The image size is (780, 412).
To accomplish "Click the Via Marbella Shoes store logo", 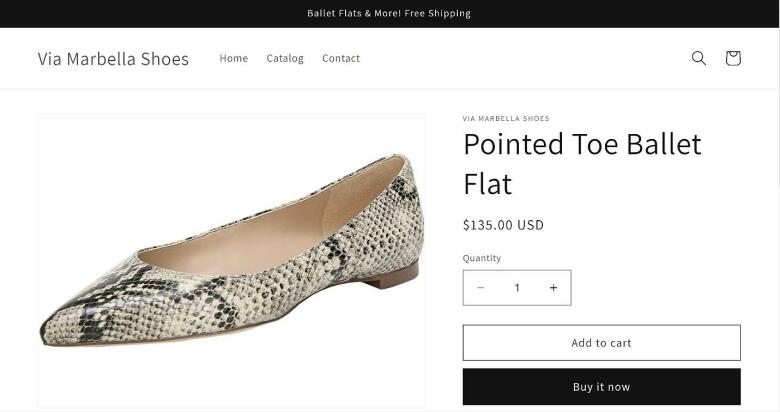I will coord(113,59).
